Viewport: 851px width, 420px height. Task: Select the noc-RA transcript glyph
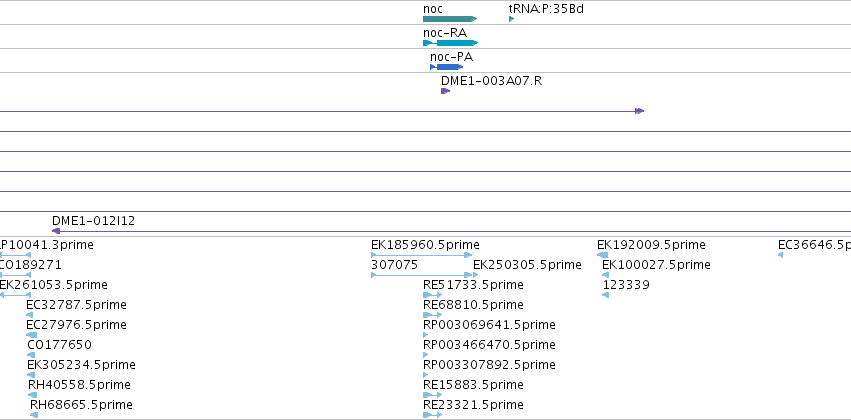(x=450, y=43)
